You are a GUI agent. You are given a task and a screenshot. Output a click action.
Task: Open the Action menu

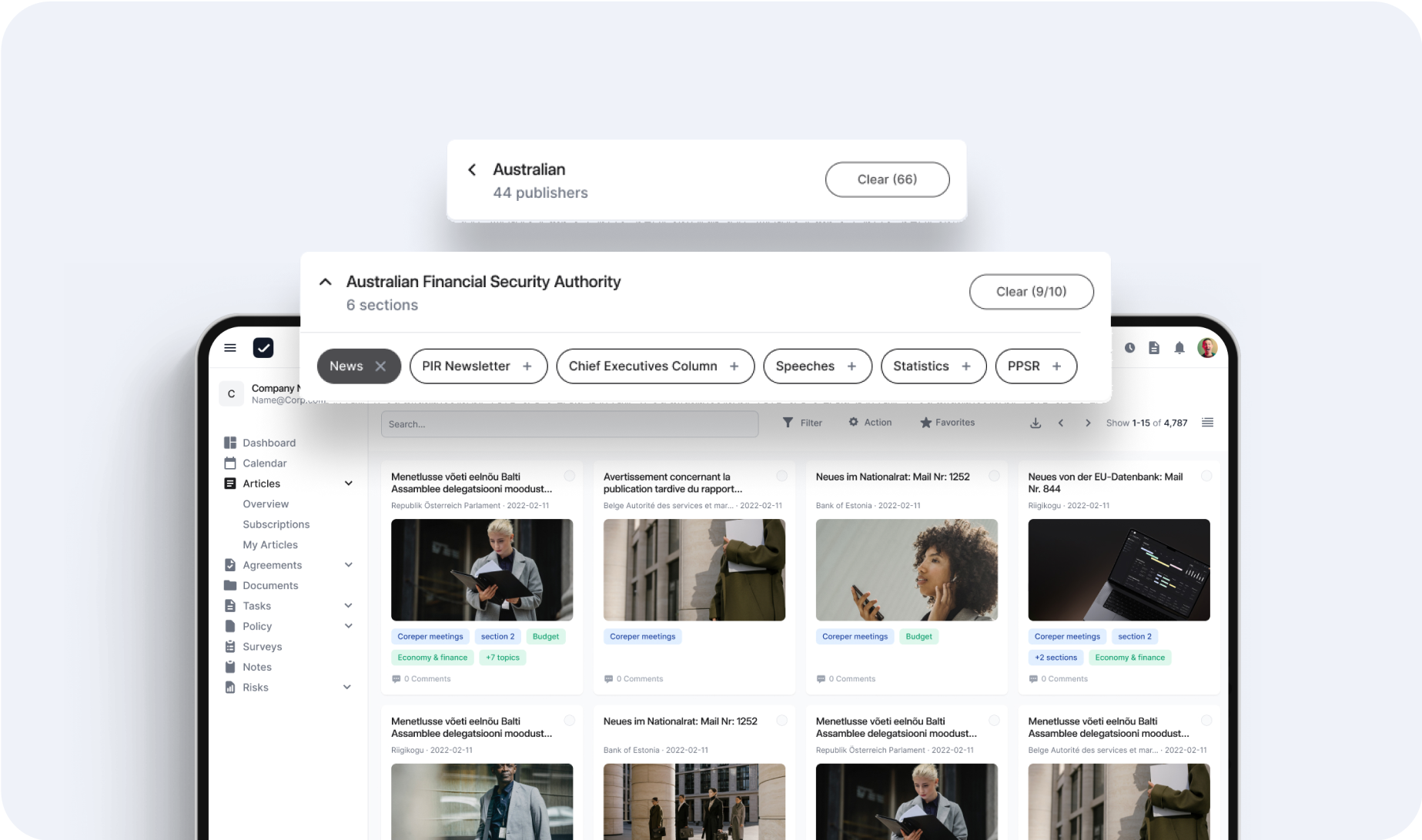coord(870,423)
